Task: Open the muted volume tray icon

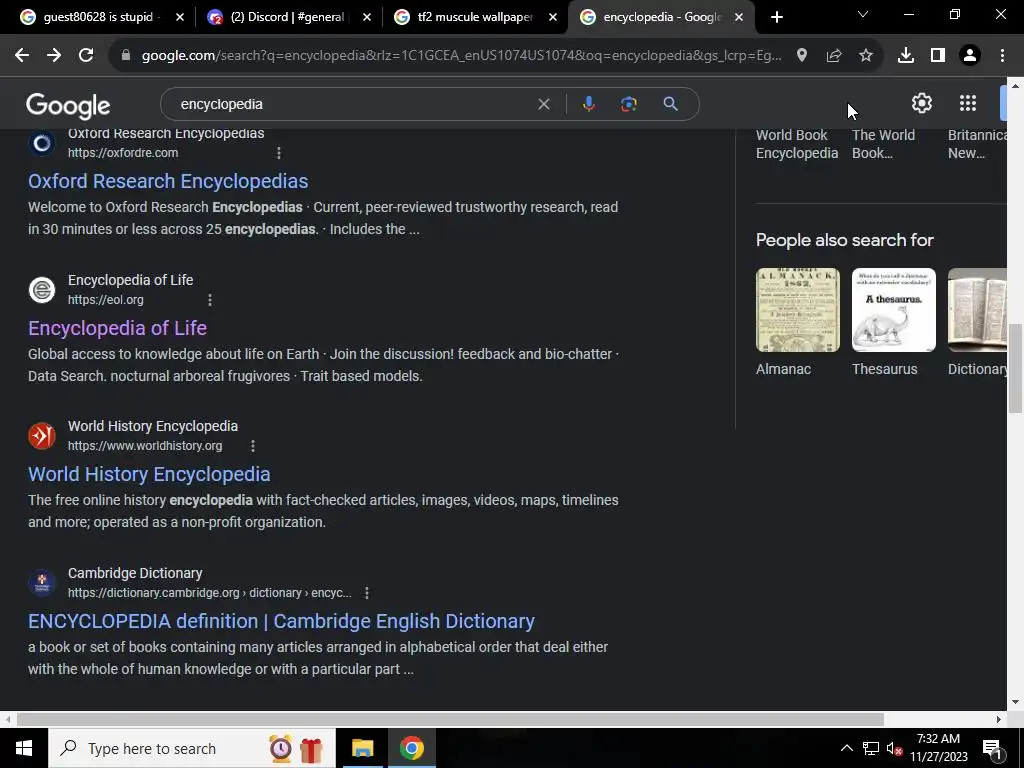Action: (894, 748)
